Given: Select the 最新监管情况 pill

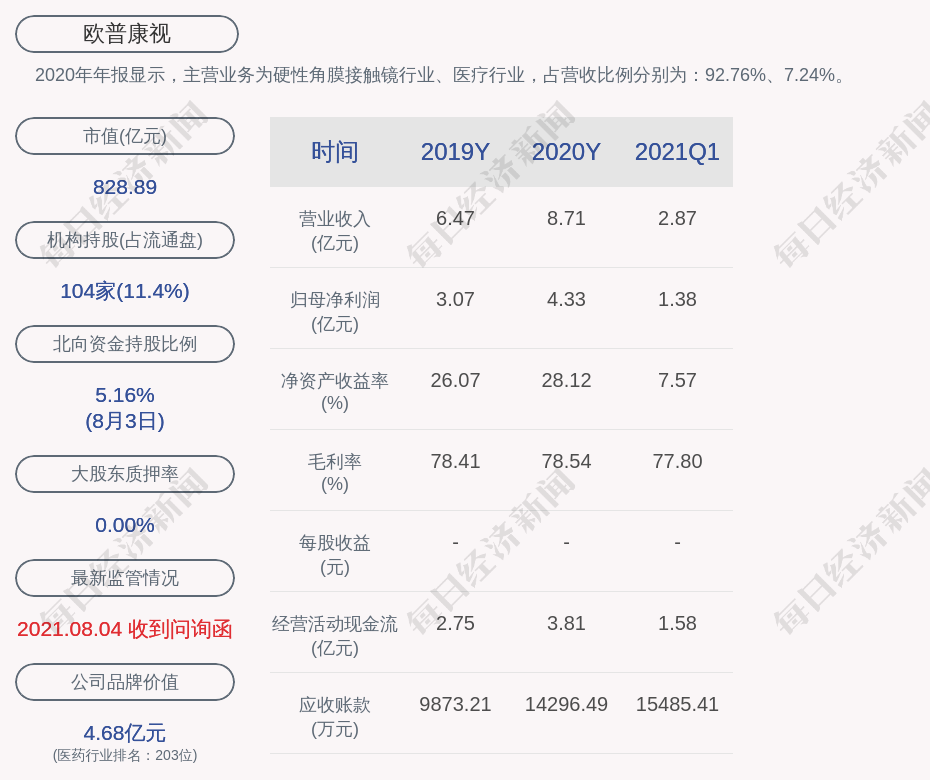Looking at the screenshot, I should click(125, 578).
